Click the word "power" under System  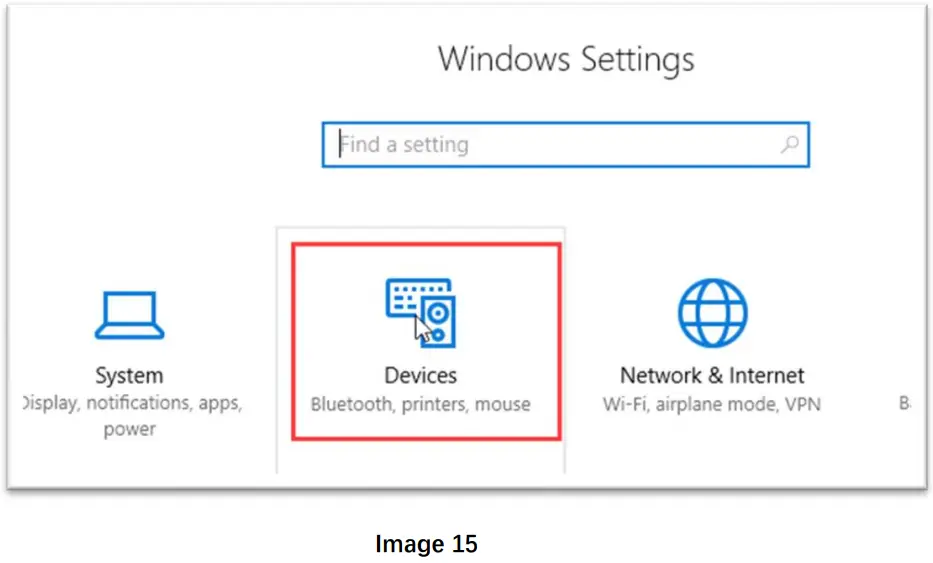(x=129, y=429)
